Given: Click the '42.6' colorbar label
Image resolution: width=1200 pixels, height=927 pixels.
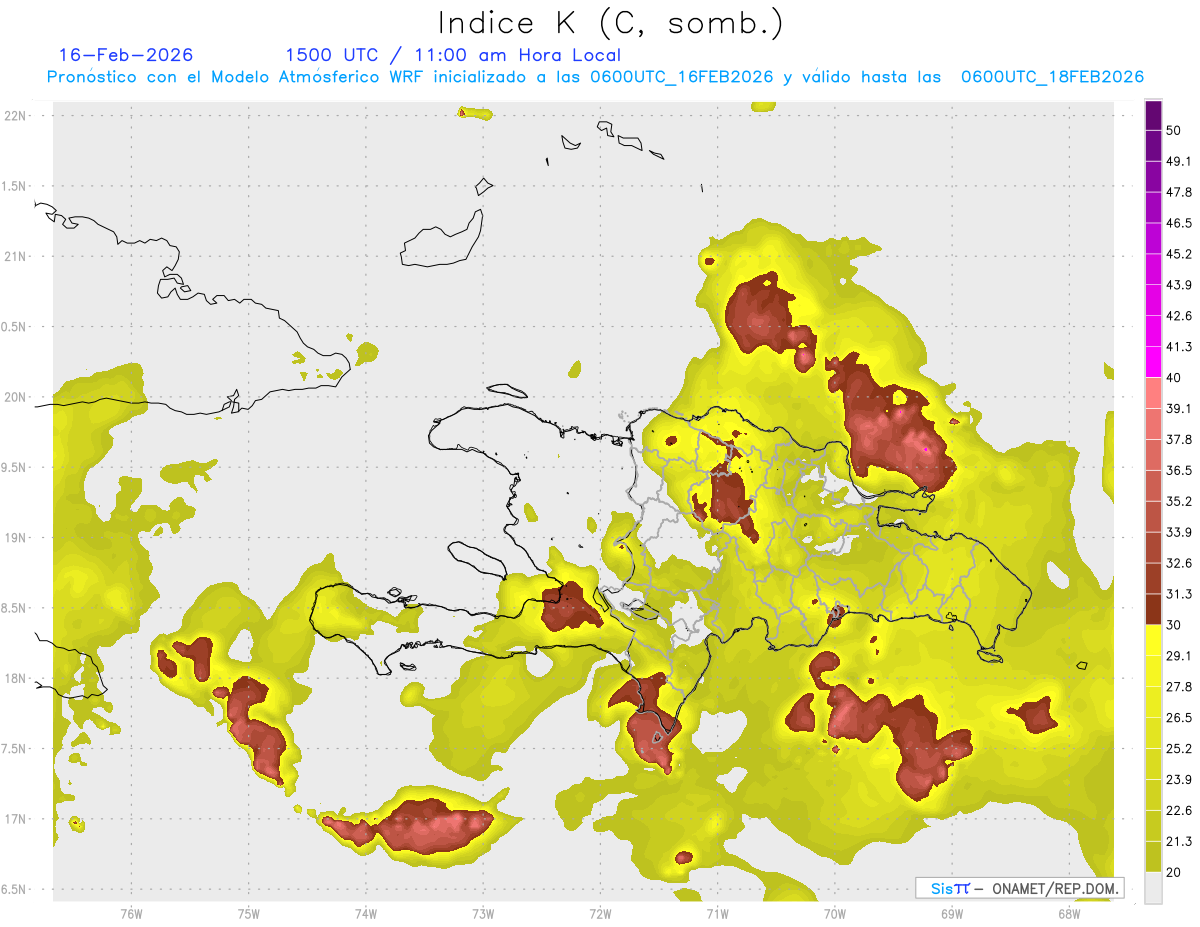Looking at the screenshot, I should coord(1179,316).
